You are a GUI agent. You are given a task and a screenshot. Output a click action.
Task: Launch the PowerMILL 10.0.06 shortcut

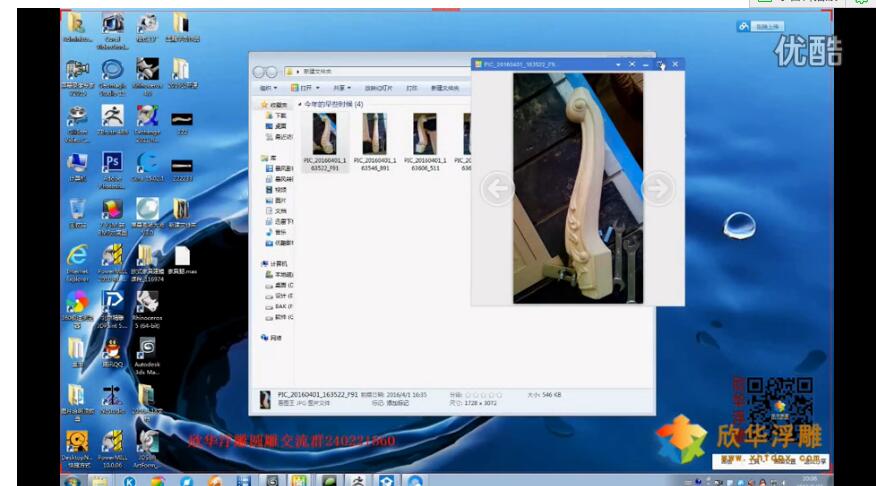coord(112,449)
